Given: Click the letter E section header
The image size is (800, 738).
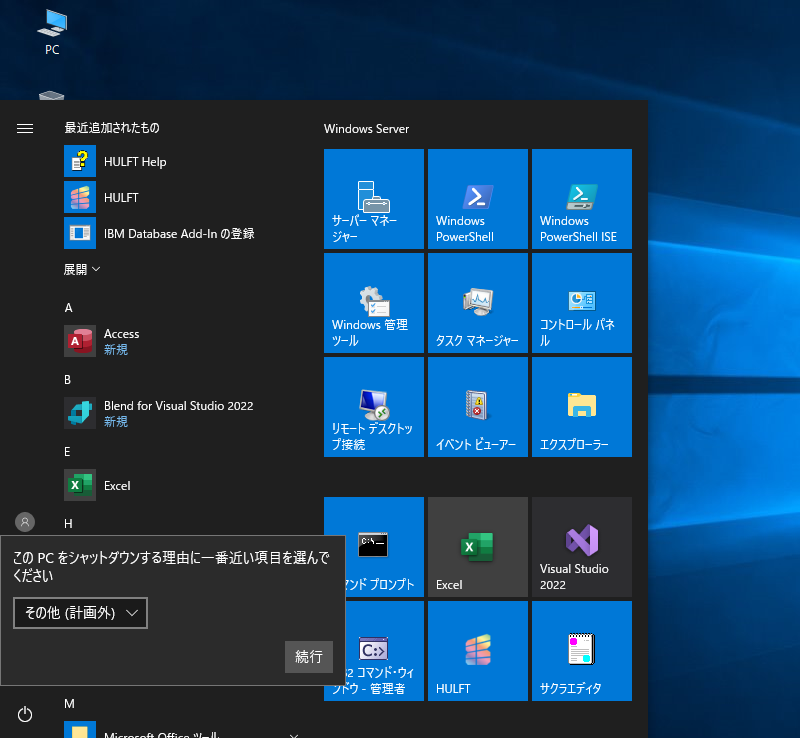Looking at the screenshot, I should click(x=67, y=452).
